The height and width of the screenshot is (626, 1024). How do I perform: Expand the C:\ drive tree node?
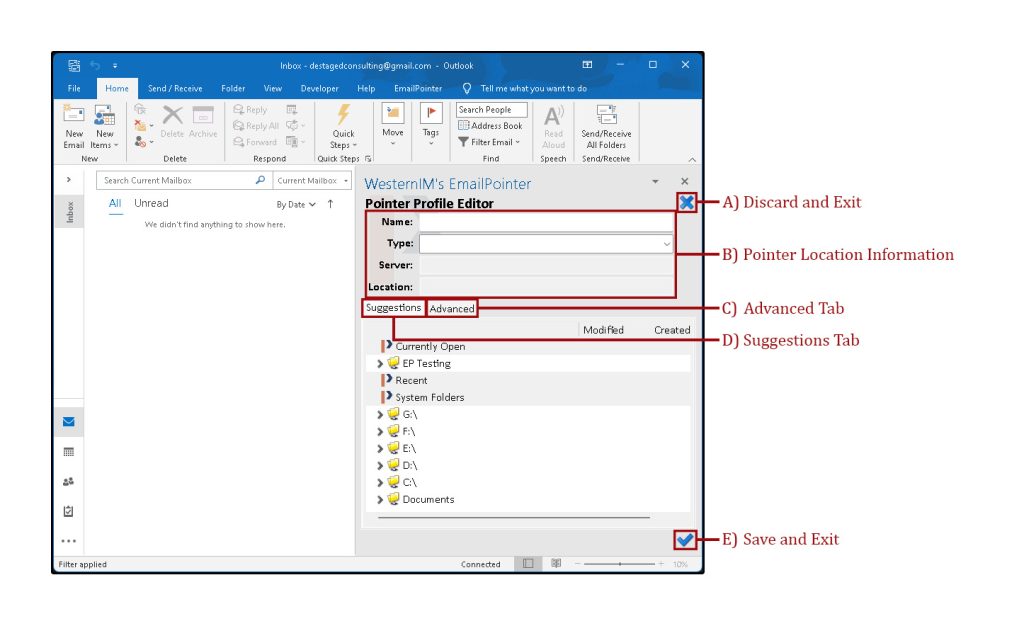click(x=380, y=483)
